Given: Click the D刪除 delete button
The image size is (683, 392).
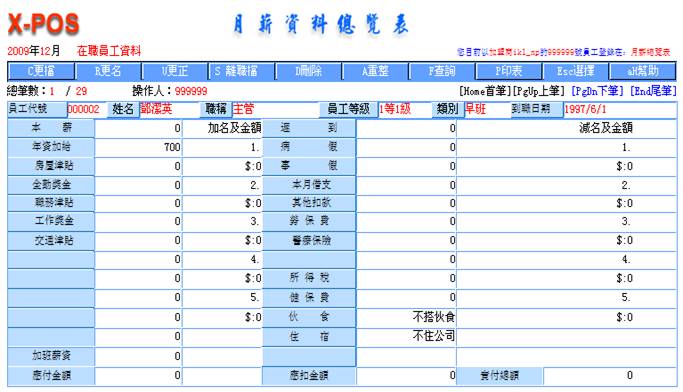Looking at the screenshot, I should [308, 71].
